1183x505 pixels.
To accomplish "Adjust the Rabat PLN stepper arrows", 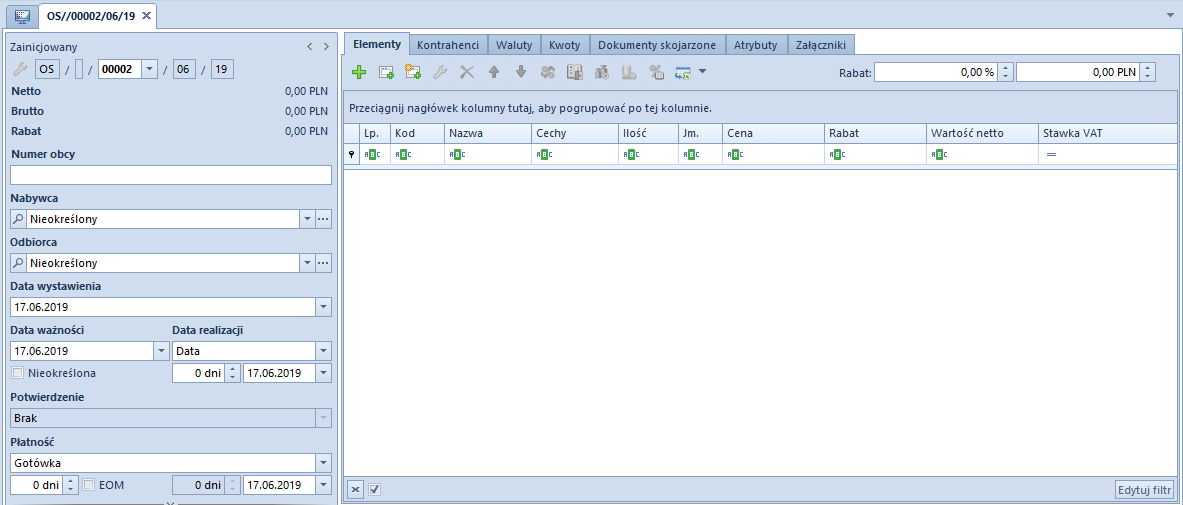I will (1148, 73).
